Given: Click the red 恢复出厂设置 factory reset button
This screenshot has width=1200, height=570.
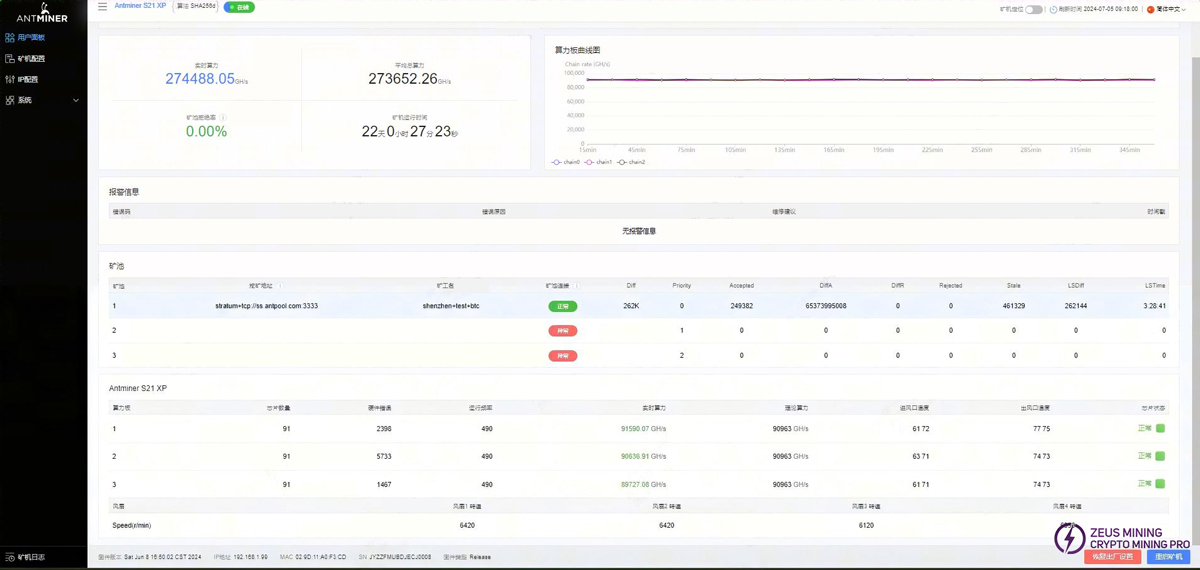Looking at the screenshot, I should coord(1112,557).
